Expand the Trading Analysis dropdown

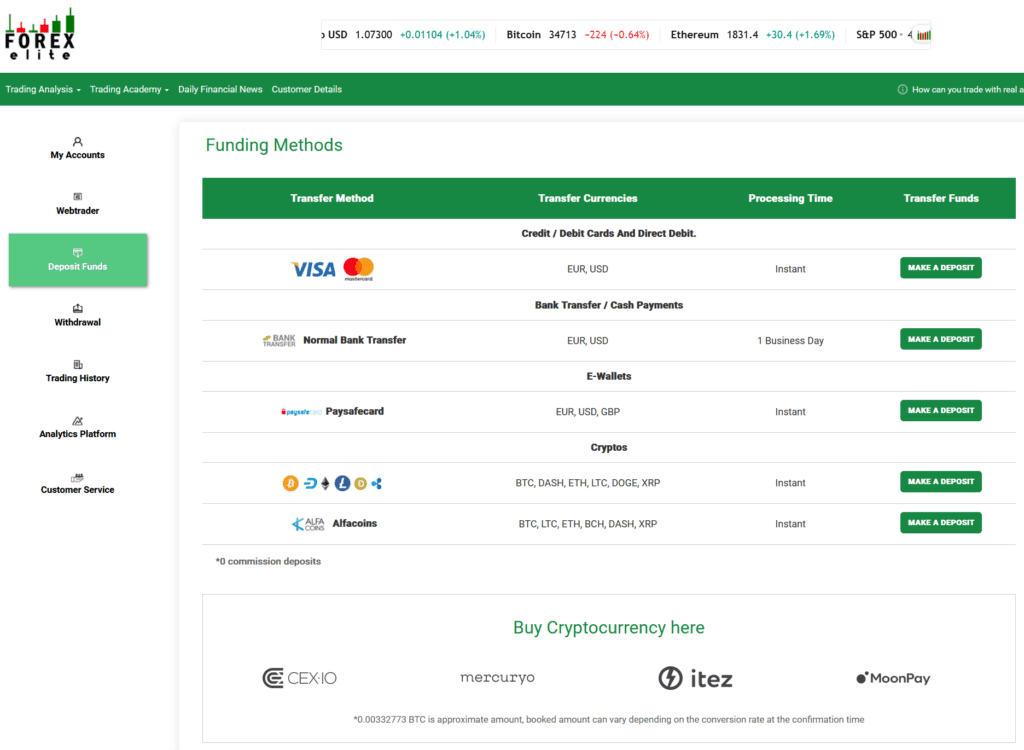click(x=42, y=89)
